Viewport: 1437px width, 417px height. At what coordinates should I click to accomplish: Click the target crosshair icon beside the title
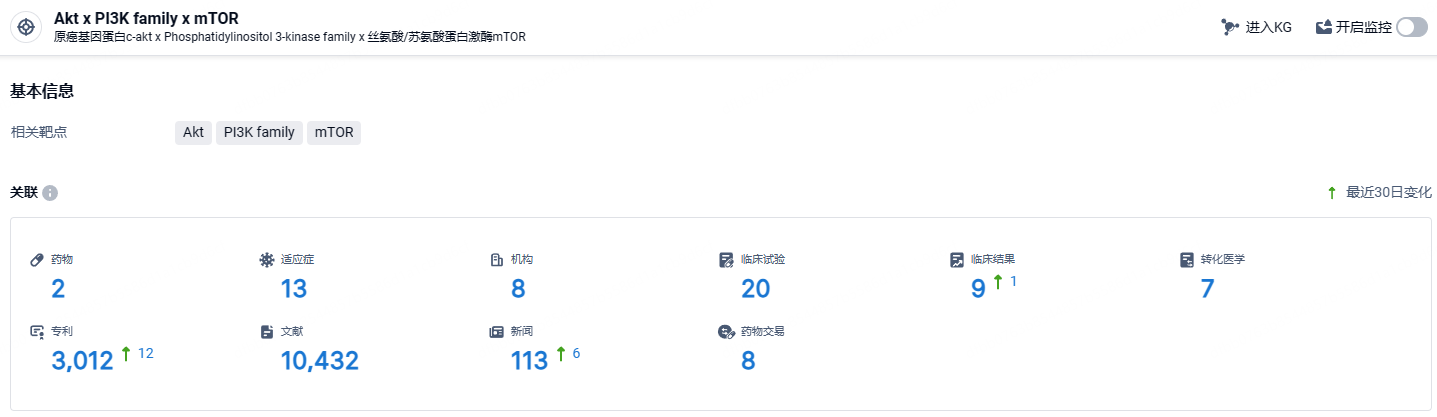coord(27,27)
